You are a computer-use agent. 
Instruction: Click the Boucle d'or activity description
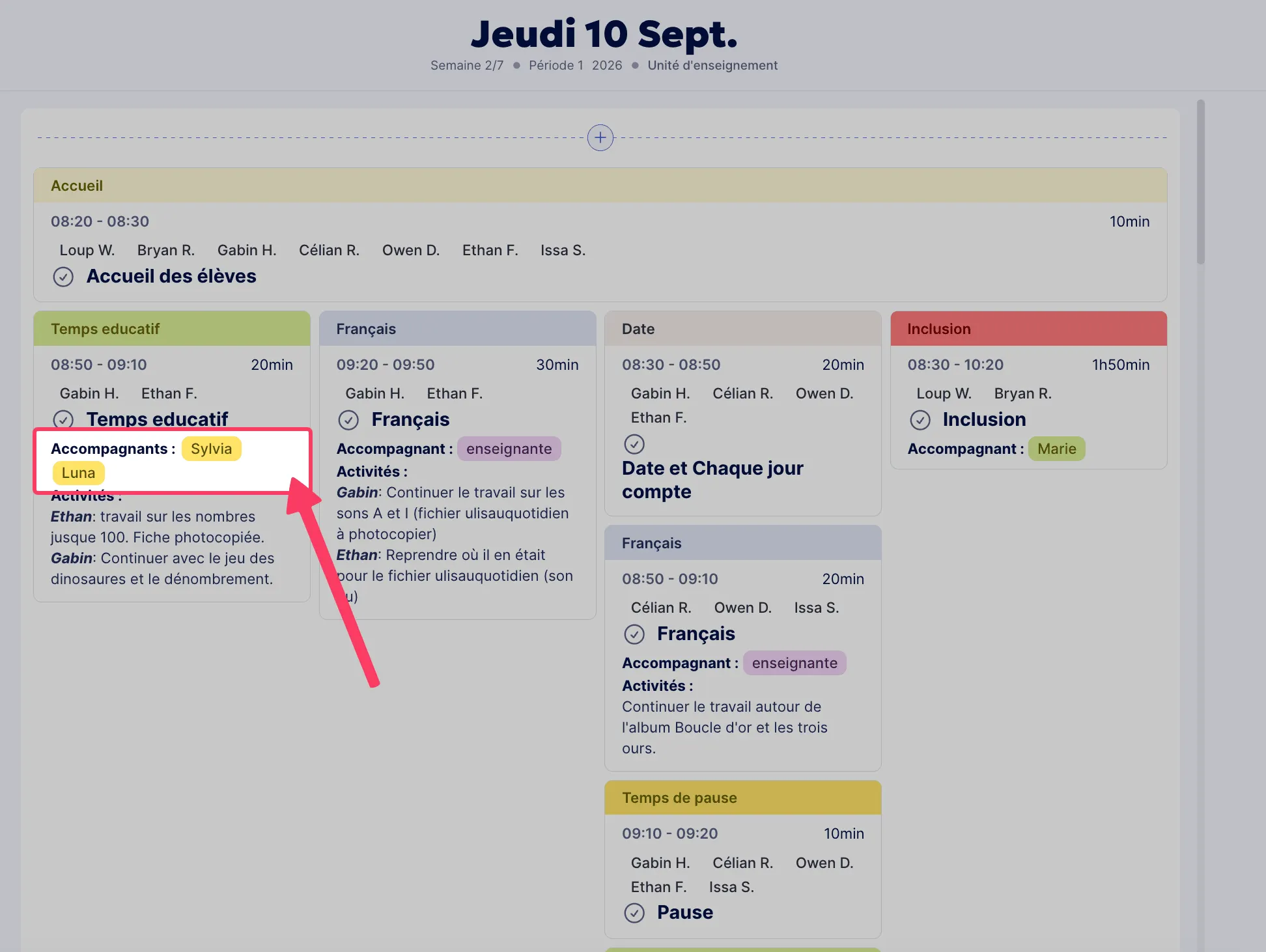point(724,727)
